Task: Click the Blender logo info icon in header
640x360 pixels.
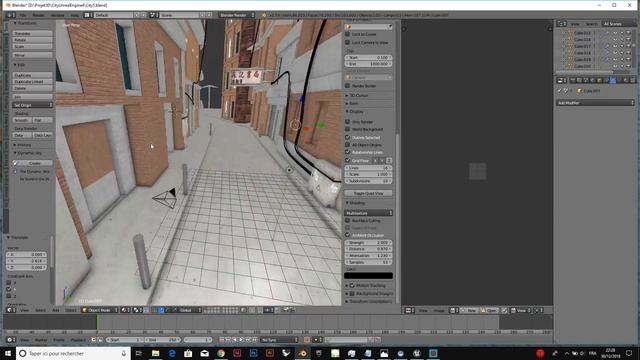Action: [x=264, y=15]
